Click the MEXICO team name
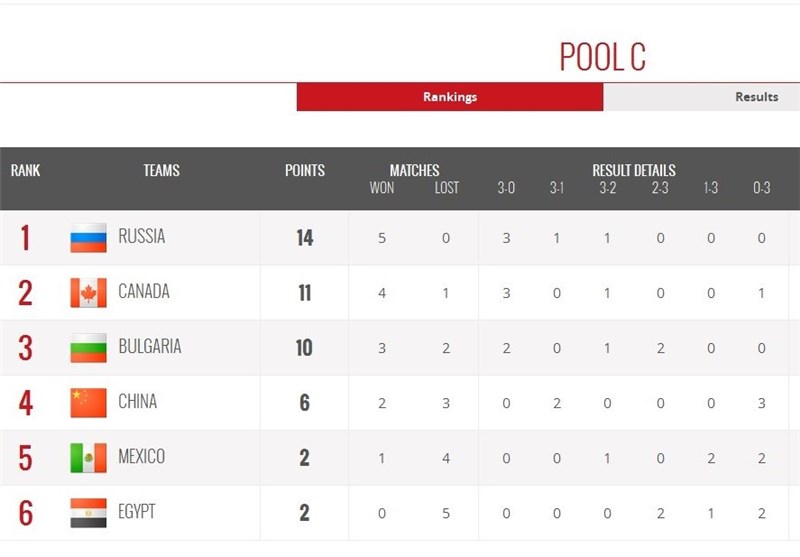Viewport: 800px width, 557px height. click(141, 457)
